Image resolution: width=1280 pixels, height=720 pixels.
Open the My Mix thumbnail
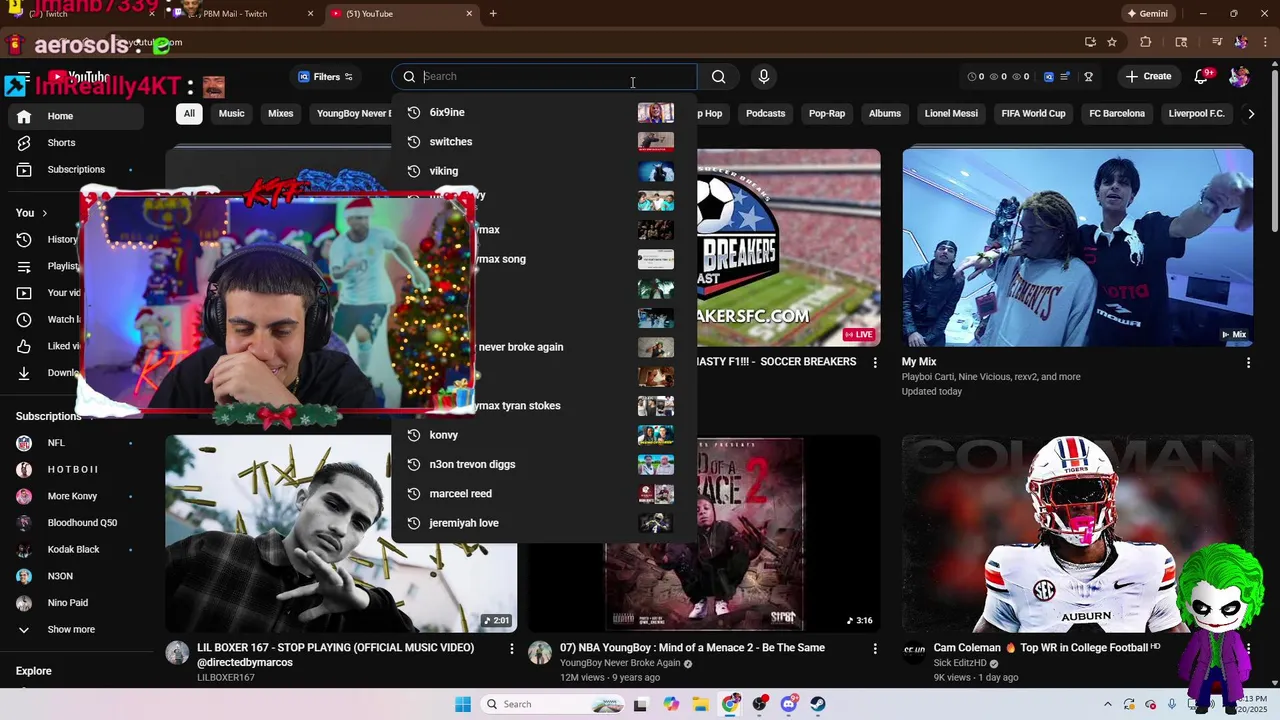tap(1077, 248)
